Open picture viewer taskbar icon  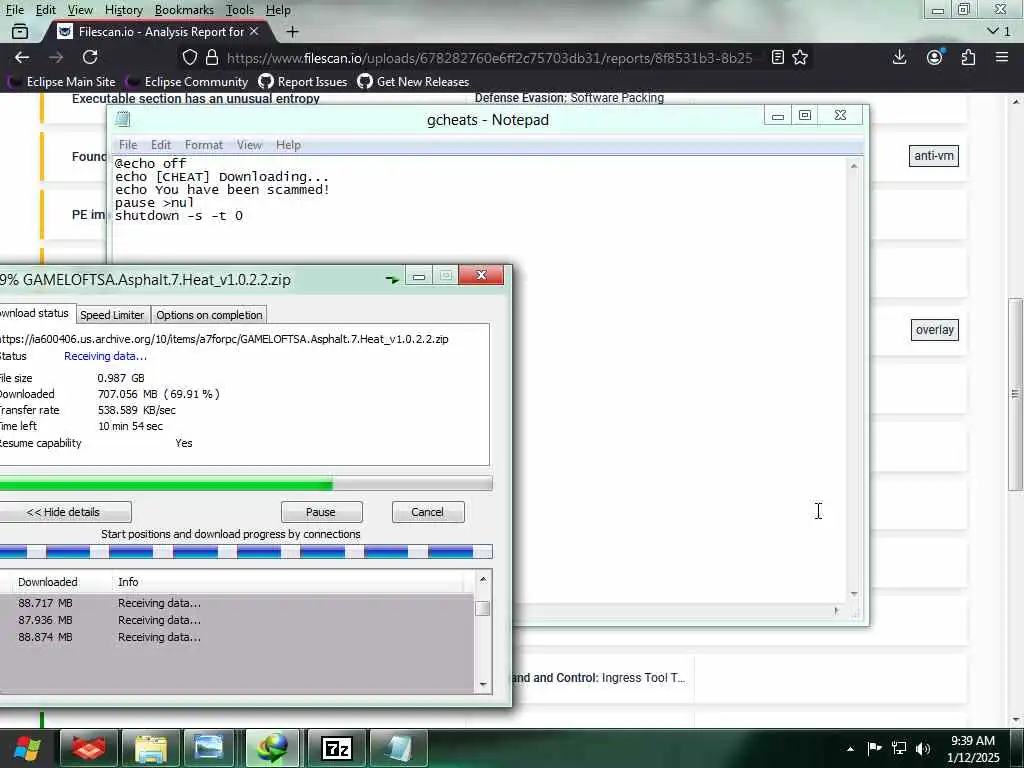pyautogui.click(x=209, y=748)
